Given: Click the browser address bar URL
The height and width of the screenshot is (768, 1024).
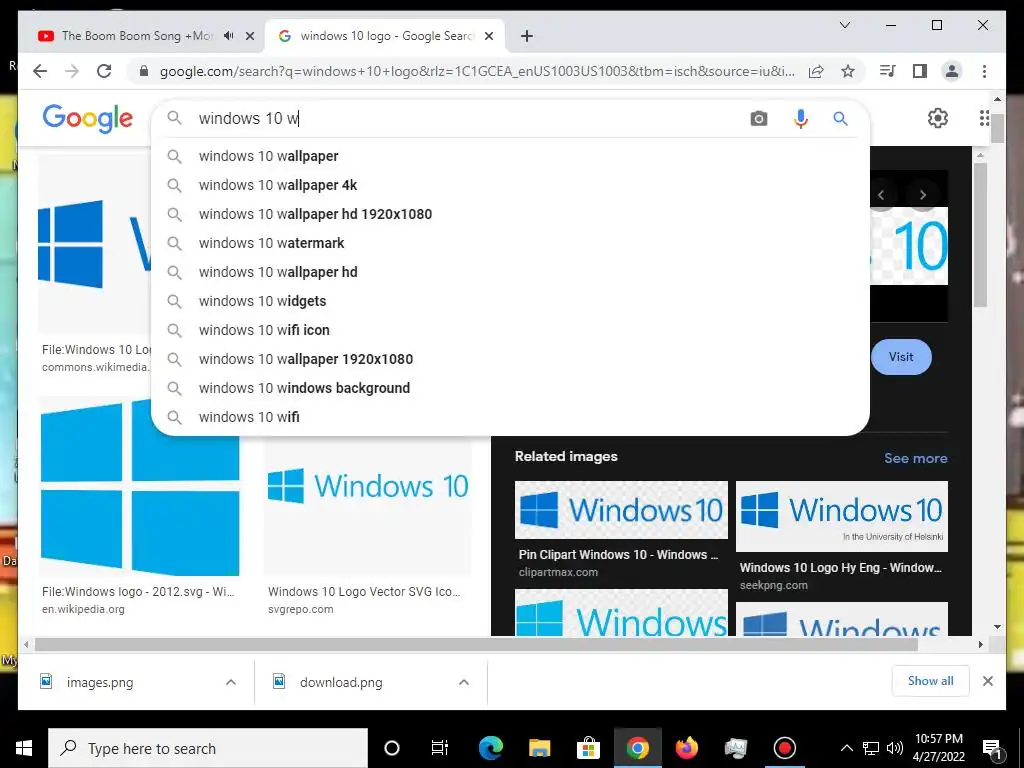Looking at the screenshot, I should click(477, 71).
